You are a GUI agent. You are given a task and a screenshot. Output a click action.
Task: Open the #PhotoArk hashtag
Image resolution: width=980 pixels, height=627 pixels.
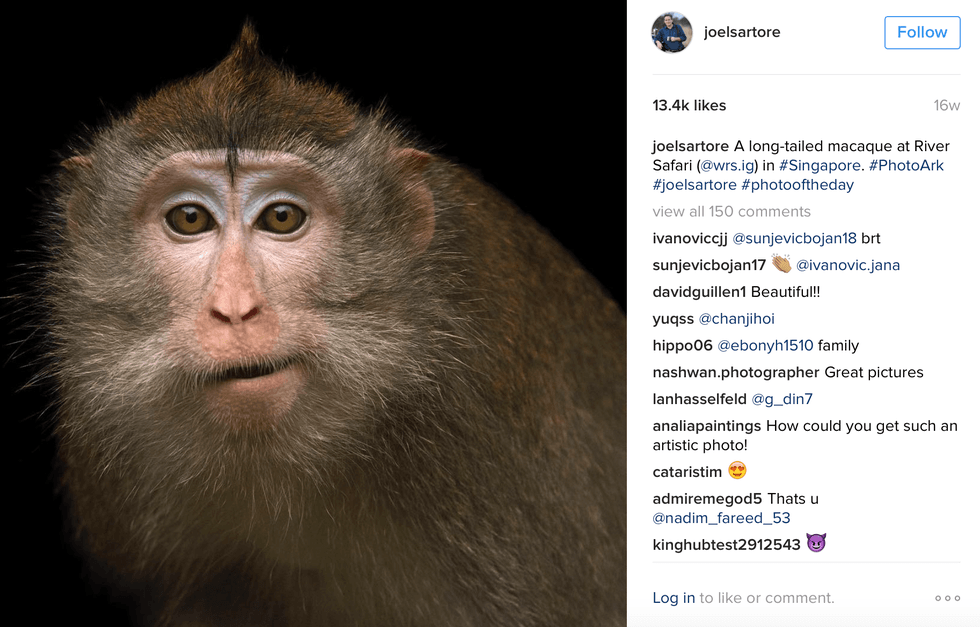pyautogui.click(x=906, y=165)
